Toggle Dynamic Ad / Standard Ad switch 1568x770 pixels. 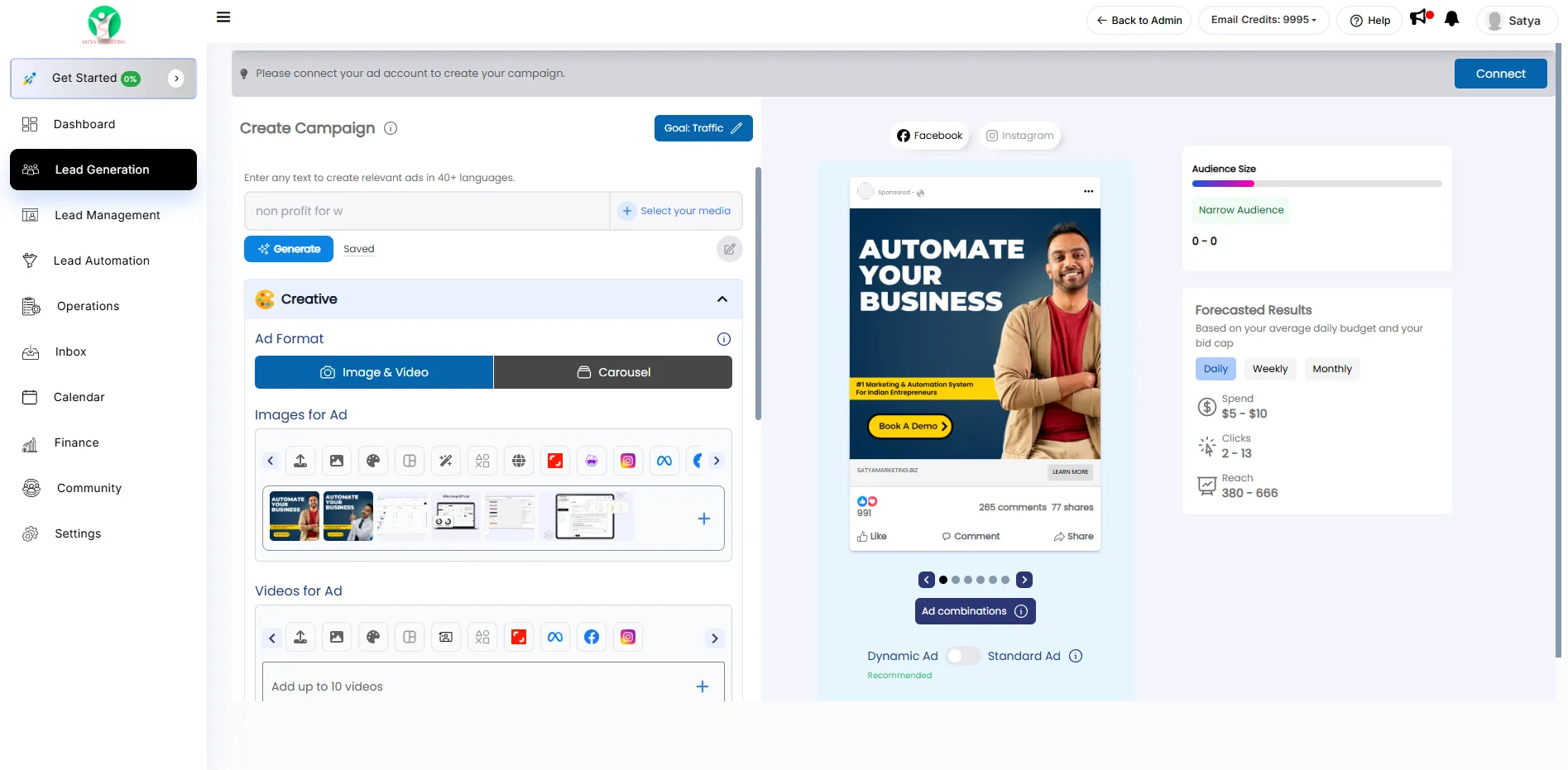[962, 656]
